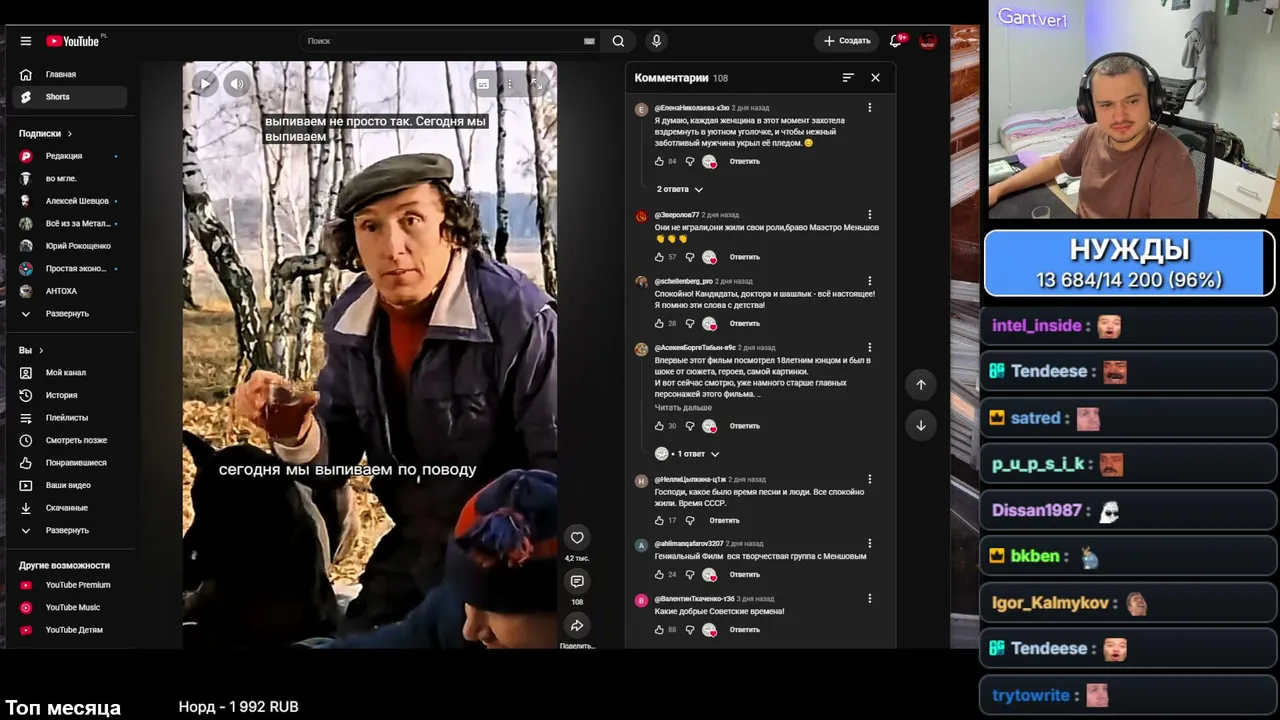Expand subscriptions list via Развернуть below АНТОХА
Viewport: 1280px width, 720px height.
(x=66, y=314)
